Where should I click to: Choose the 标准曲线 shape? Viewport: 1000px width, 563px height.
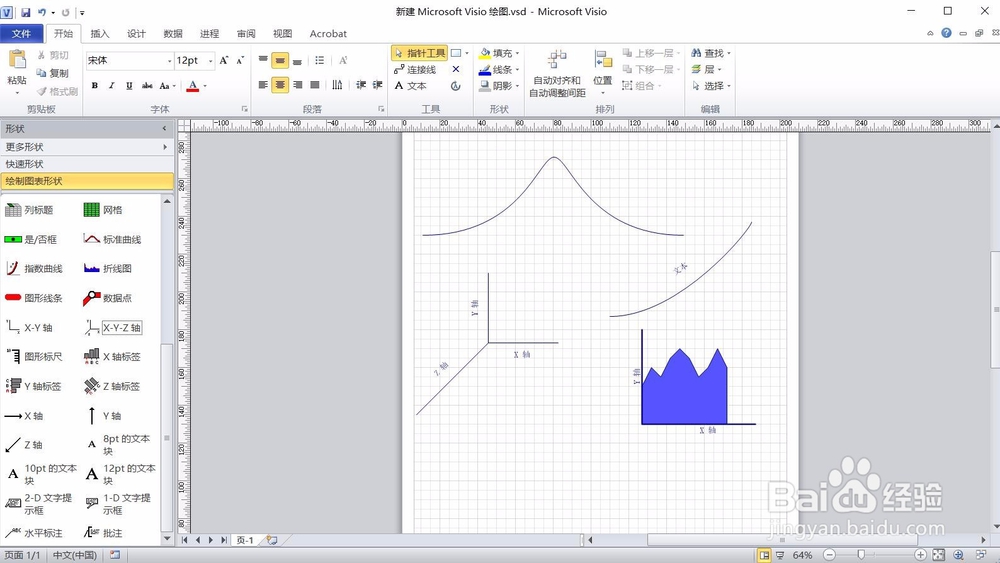point(113,239)
